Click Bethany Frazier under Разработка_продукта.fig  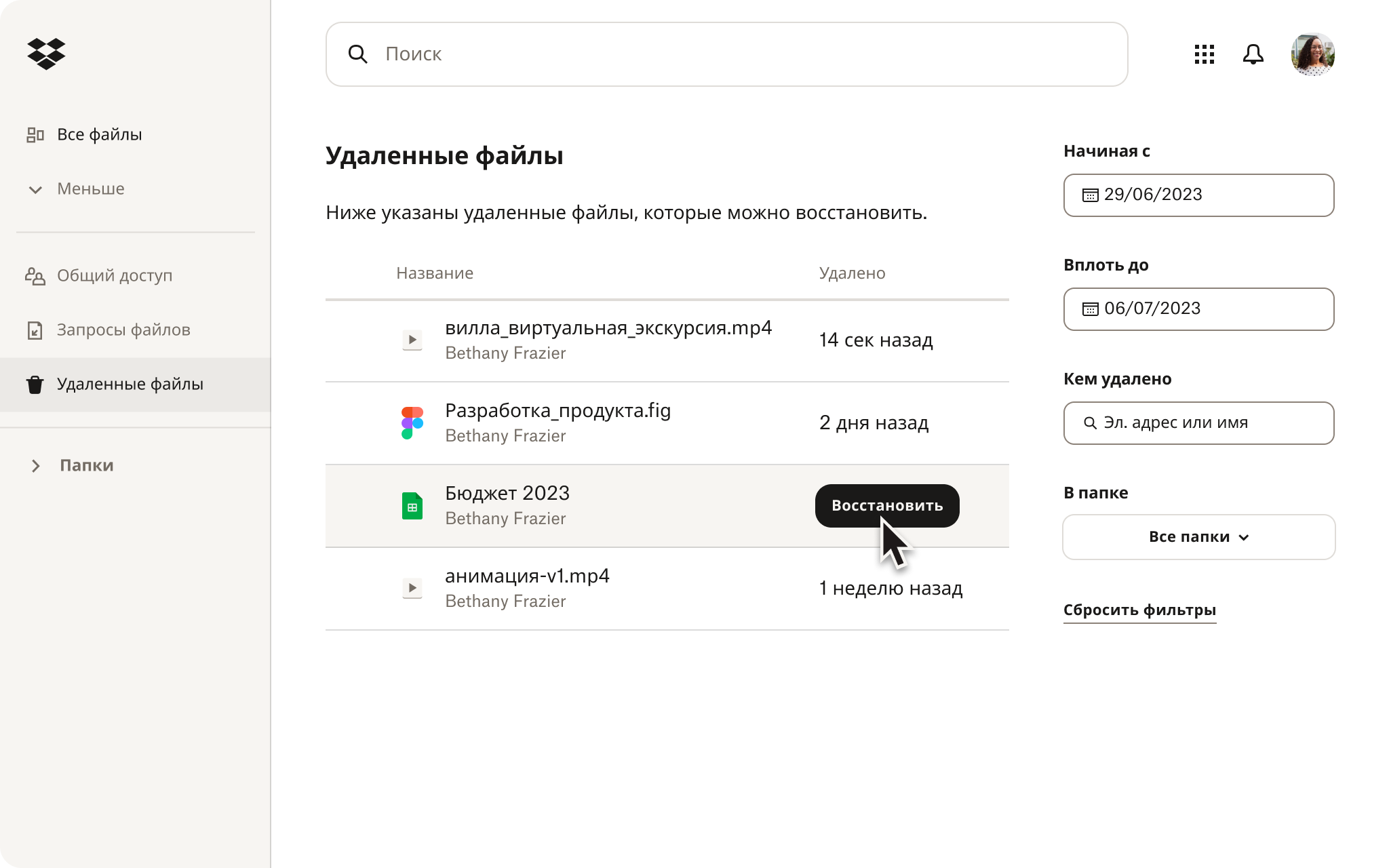point(505,436)
